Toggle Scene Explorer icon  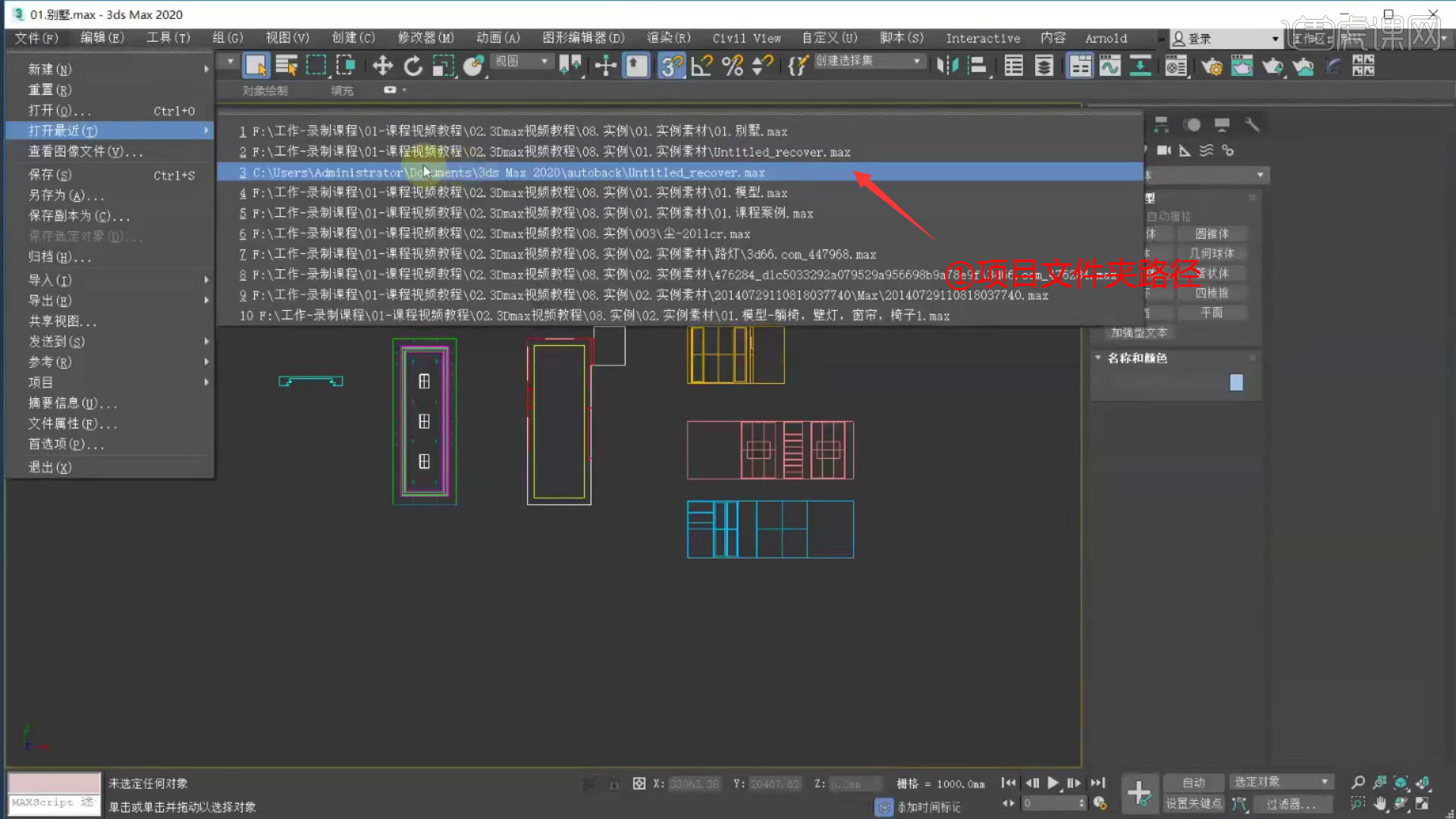click(x=1014, y=66)
